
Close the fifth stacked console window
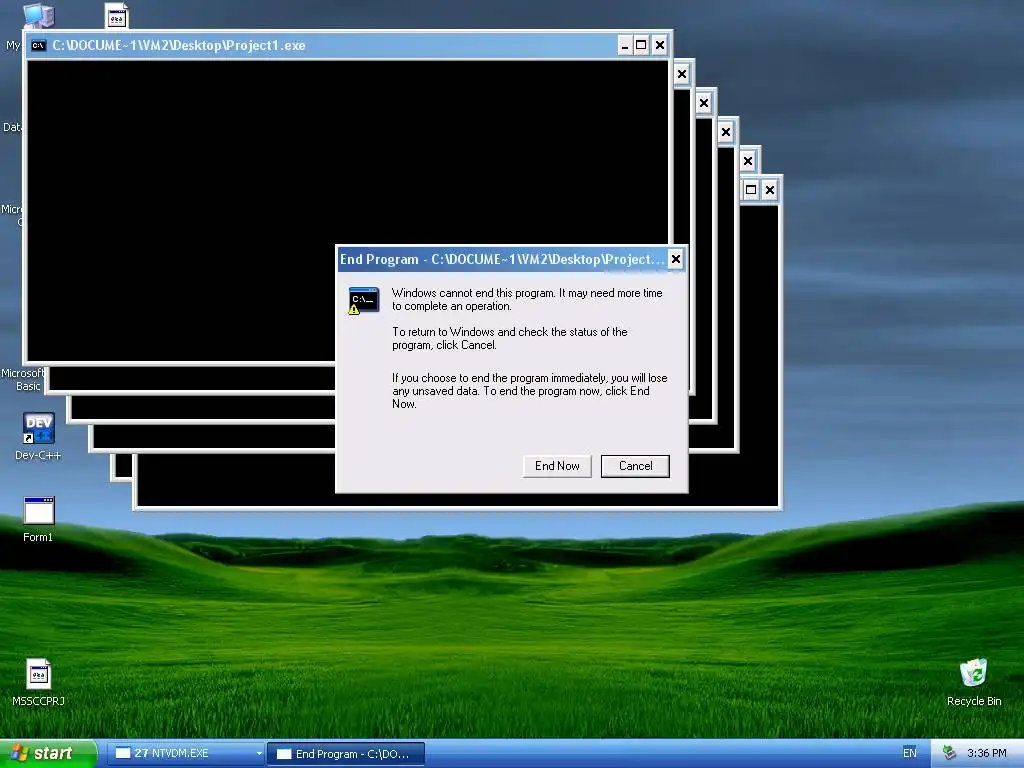(748, 161)
